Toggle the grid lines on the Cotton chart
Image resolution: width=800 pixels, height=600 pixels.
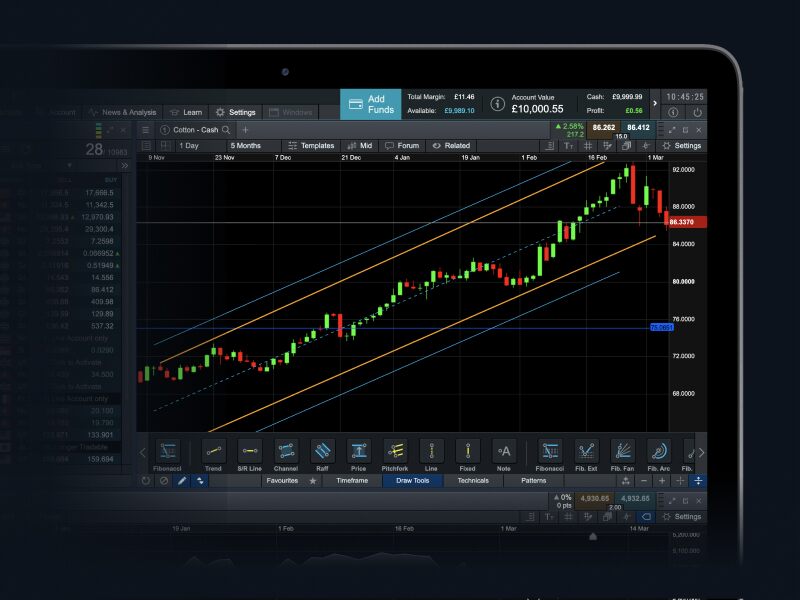point(588,146)
